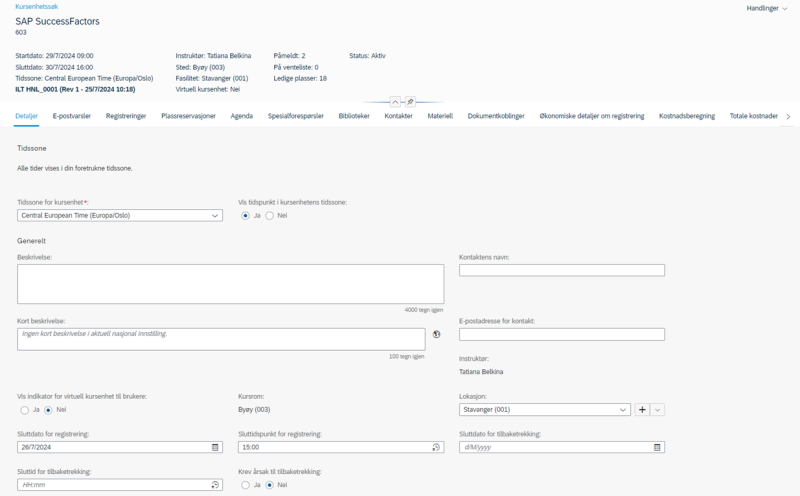This screenshot has height=496, width=800.
Task: Click the Ledige plasser: 18 text
Action: tap(300, 78)
